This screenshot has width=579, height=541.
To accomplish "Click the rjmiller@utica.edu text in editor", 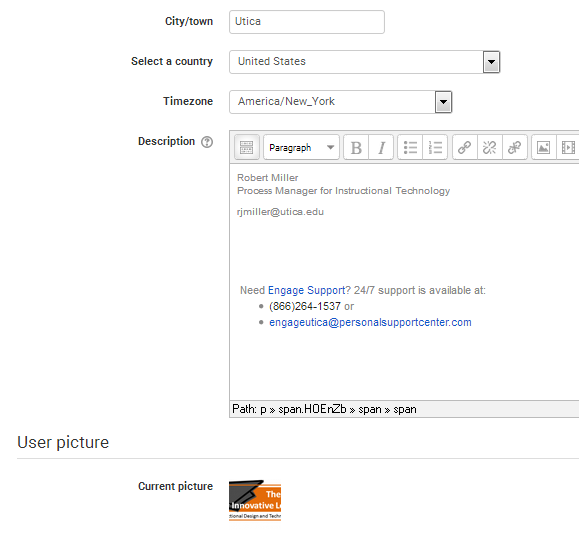I will pos(280,212).
